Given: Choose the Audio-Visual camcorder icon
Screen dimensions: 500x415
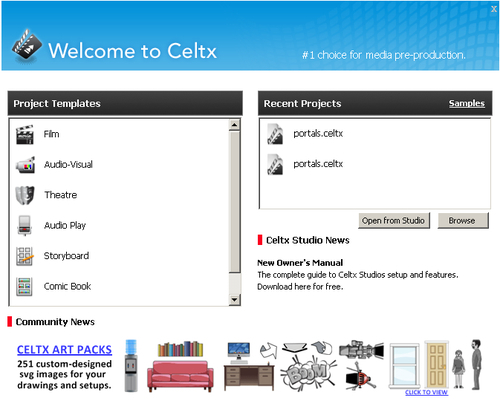Looking at the screenshot, I should tap(25, 165).
